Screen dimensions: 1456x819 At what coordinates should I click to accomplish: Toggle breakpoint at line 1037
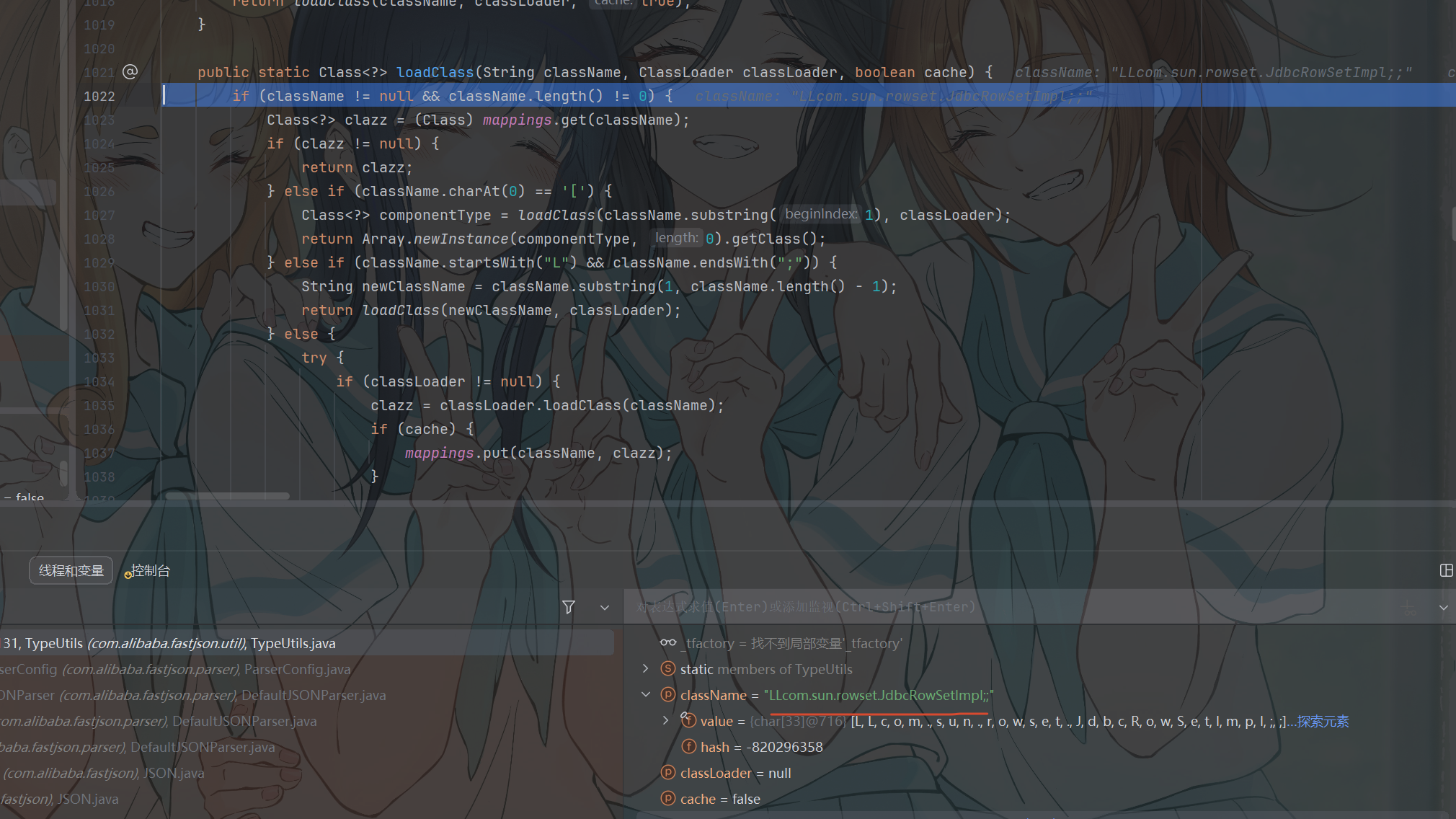tap(99, 453)
